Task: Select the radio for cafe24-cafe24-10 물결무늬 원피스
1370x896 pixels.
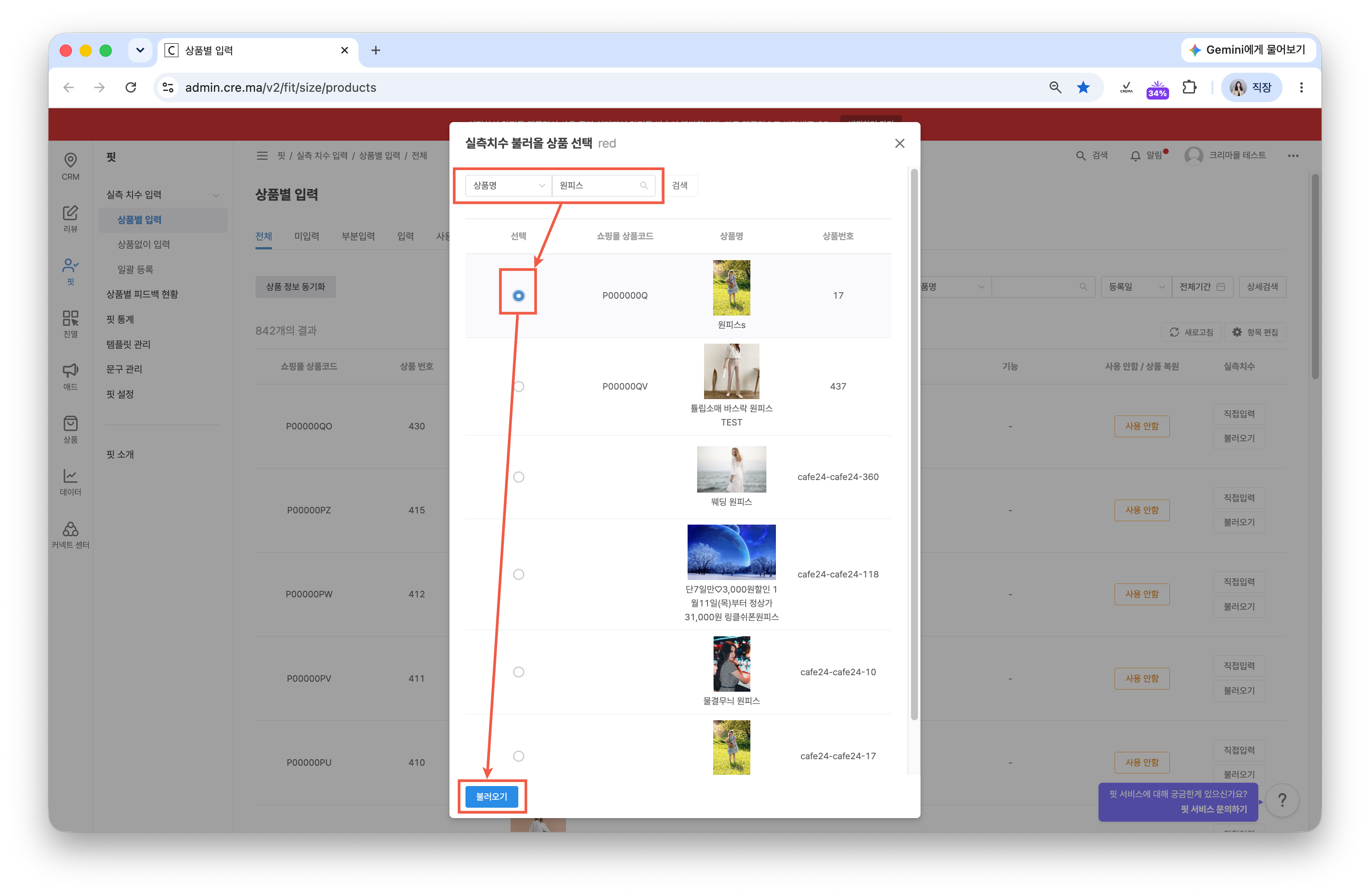Action: 519,672
